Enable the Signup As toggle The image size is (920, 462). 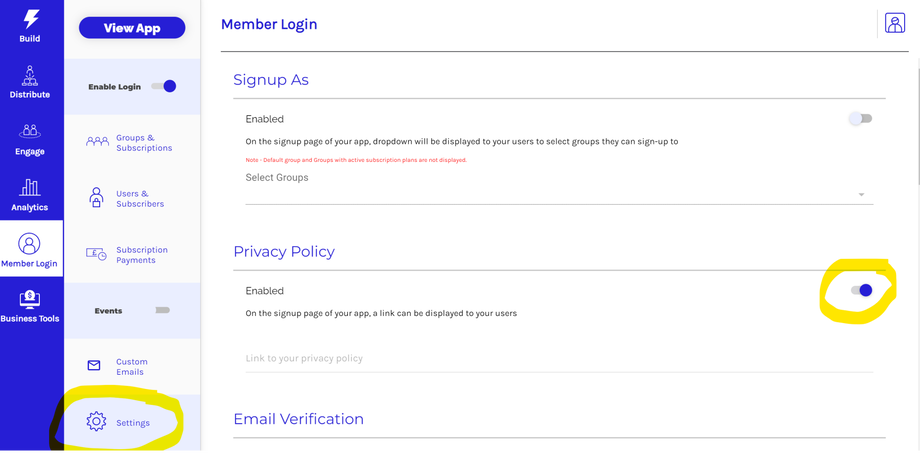[x=860, y=119]
